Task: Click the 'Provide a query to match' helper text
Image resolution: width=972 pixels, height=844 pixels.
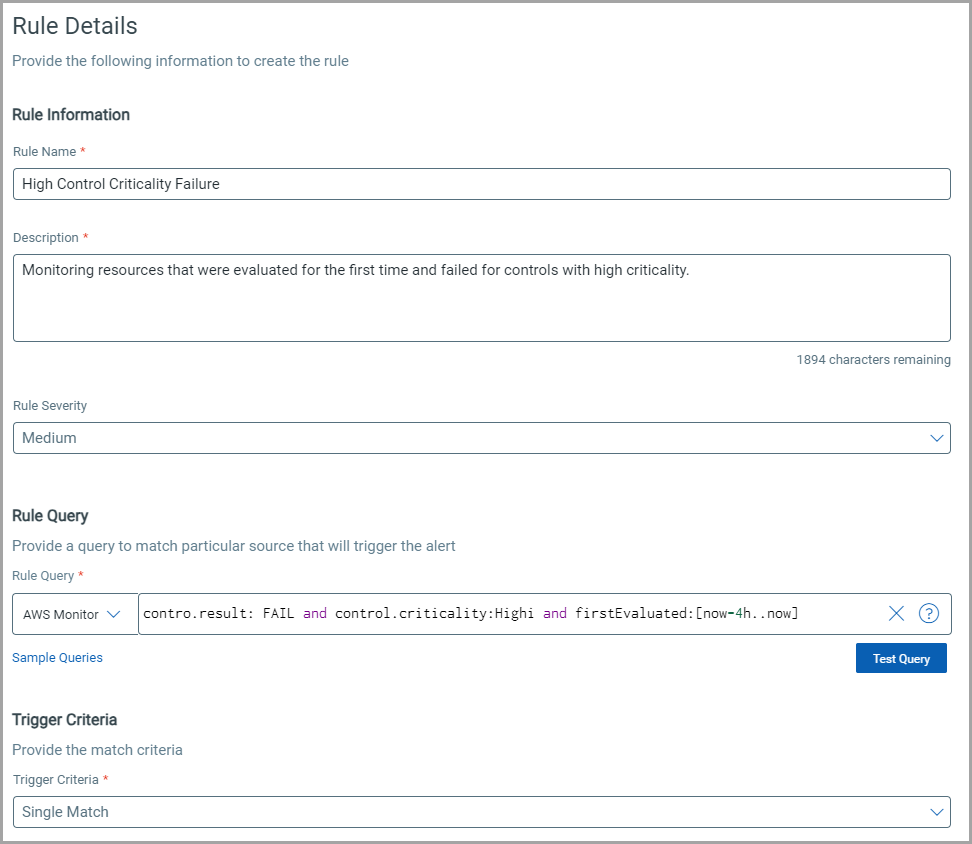Action: pos(234,546)
